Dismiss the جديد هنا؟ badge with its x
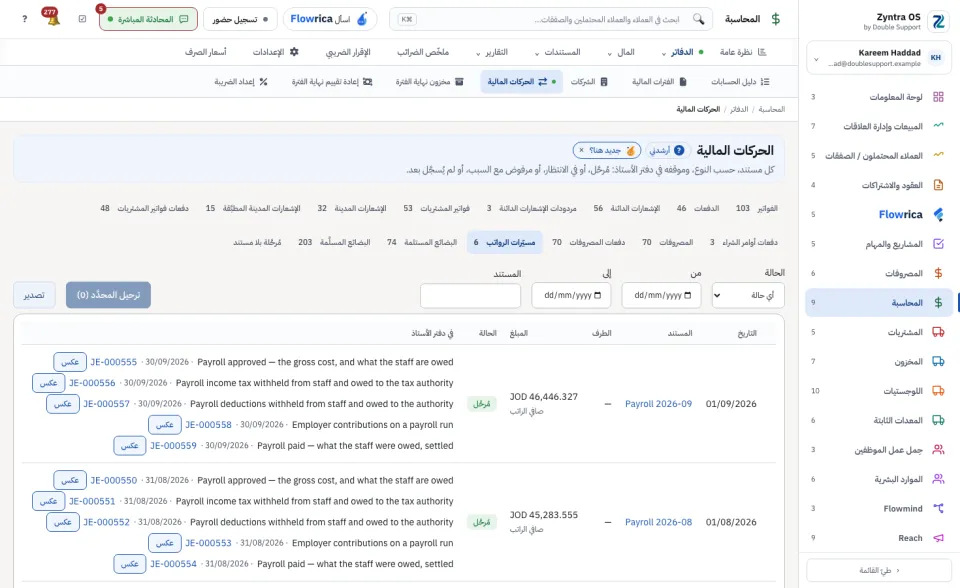960x588 pixels. pos(581,150)
